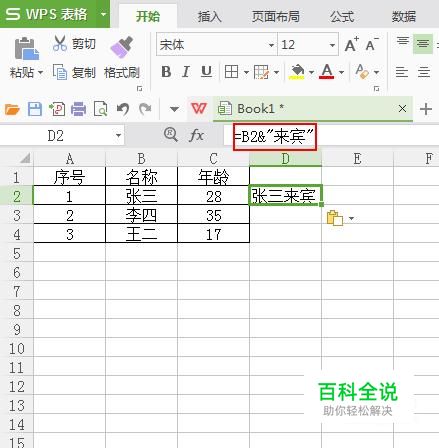Align text to vertical middle

[x=423, y=44]
